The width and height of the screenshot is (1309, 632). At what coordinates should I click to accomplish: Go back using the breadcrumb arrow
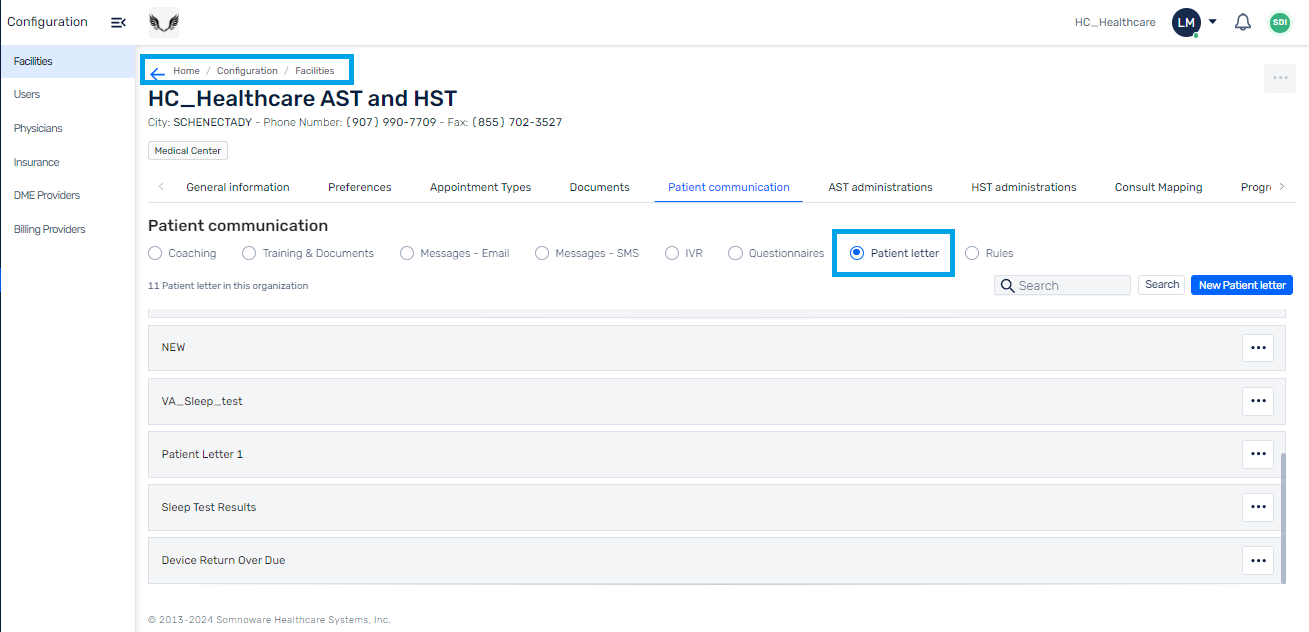click(x=157, y=73)
